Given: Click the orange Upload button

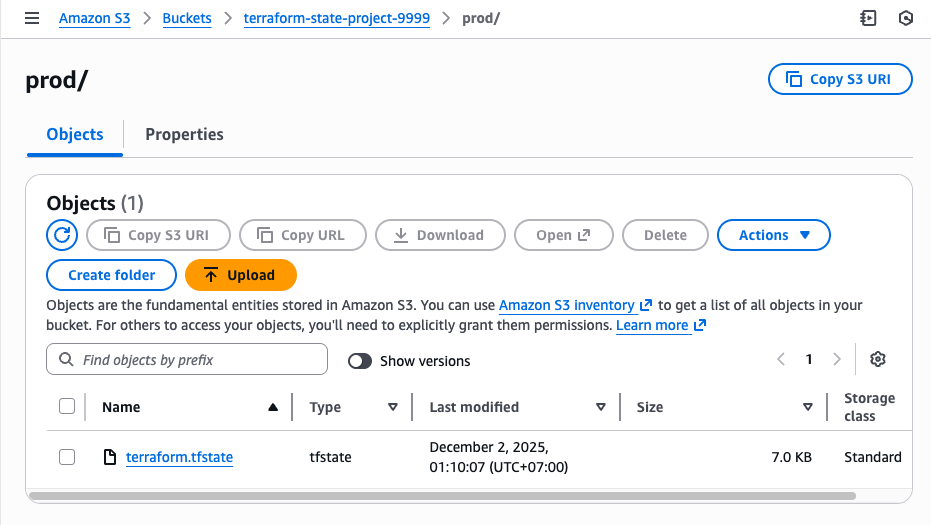Looking at the screenshot, I should 241,275.
